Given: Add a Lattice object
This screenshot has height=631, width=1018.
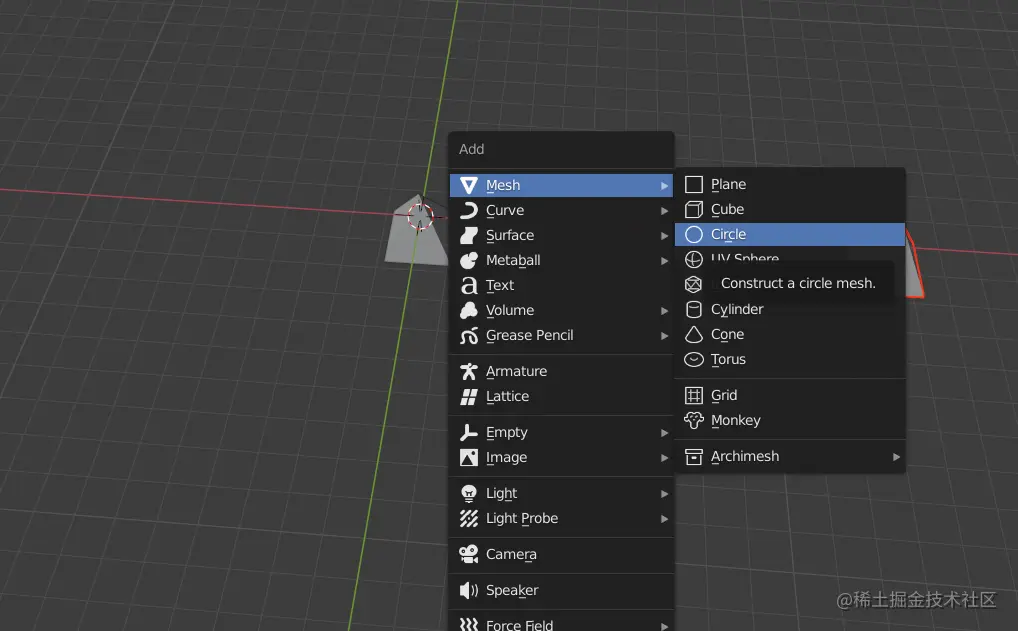Looking at the screenshot, I should pos(561,397).
